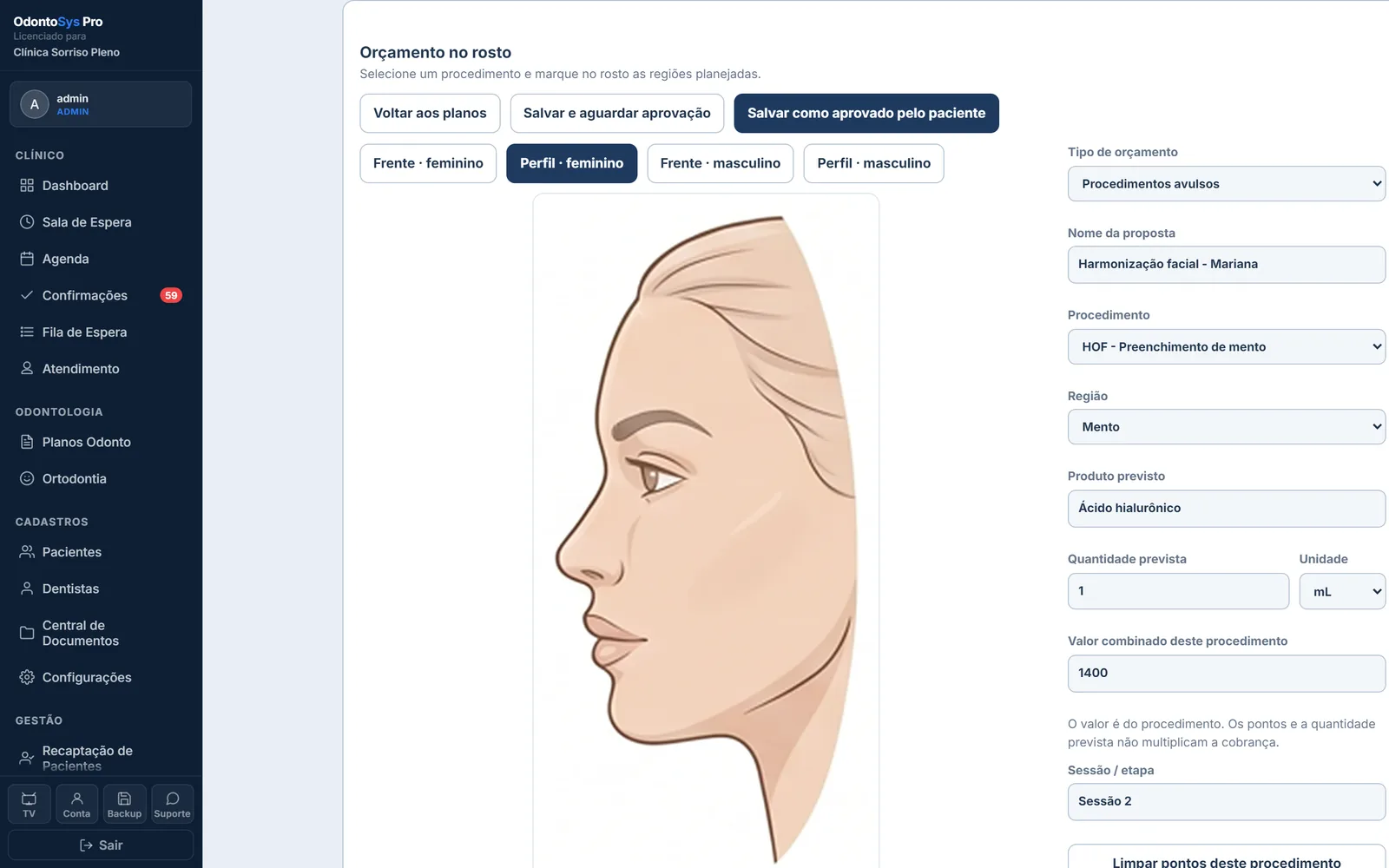Image resolution: width=1389 pixels, height=868 pixels.
Task: Open the Tipo de orçamento dropdown
Action: point(1226,184)
